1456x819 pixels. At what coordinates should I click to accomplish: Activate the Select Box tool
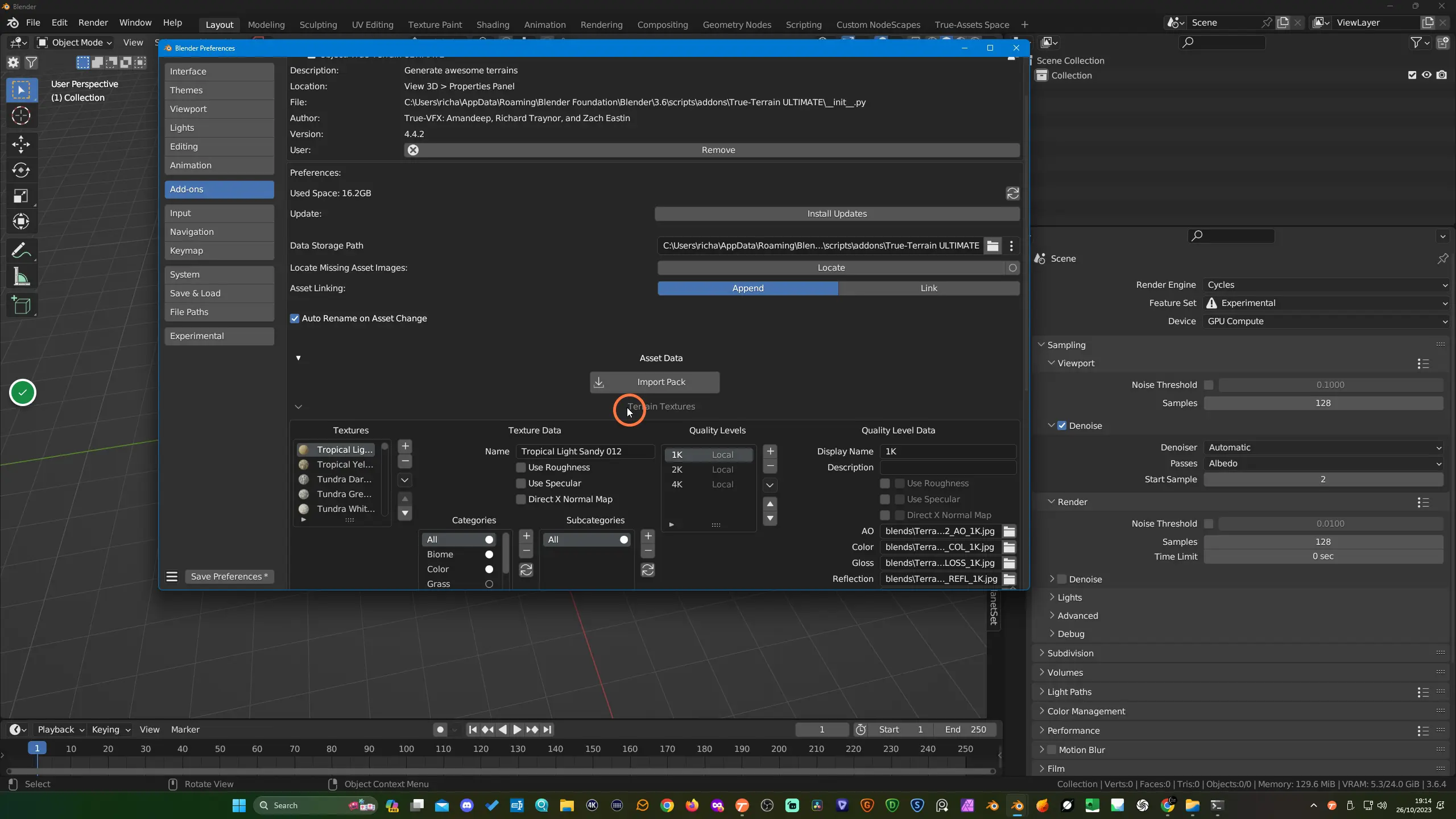(21, 90)
